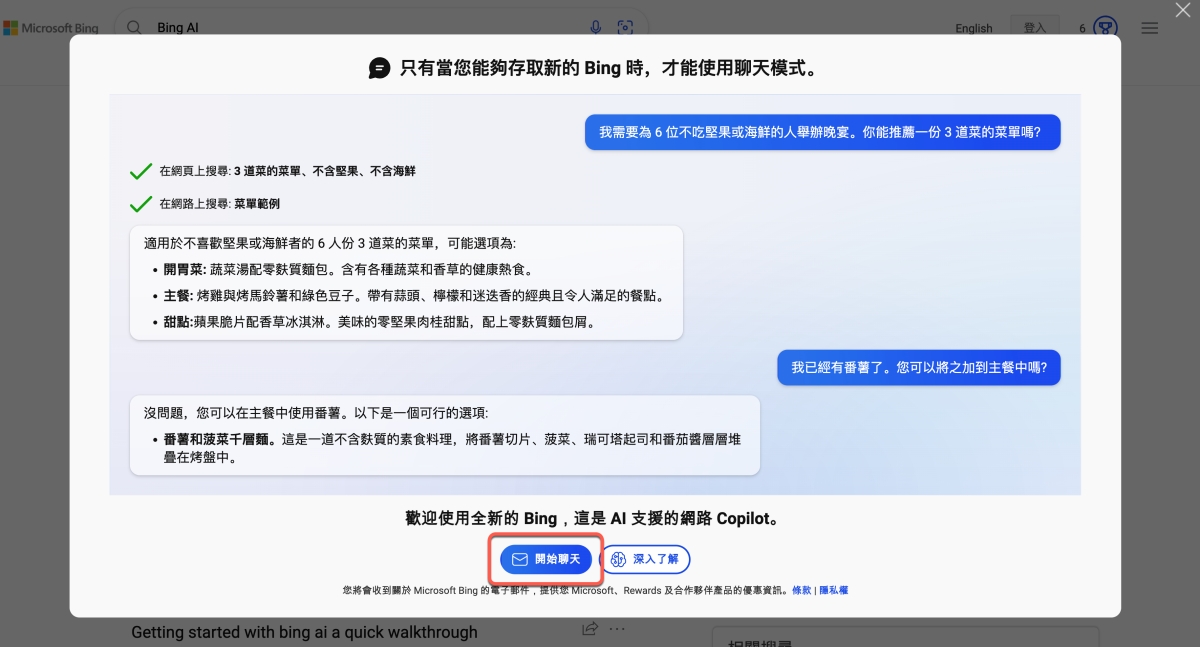Click Rewards points count 6
Screen dimensions: 1200x647
pyautogui.click(x=1082, y=28)
